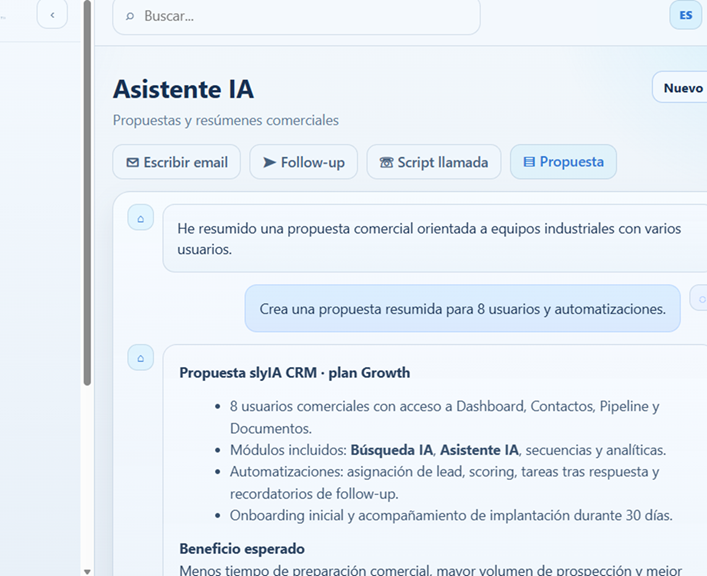Image resolution: width=707 pixels, height=576 pixels.
Task: Click the assistant avatar beside the first reply
Action: [x=141, y=217]
